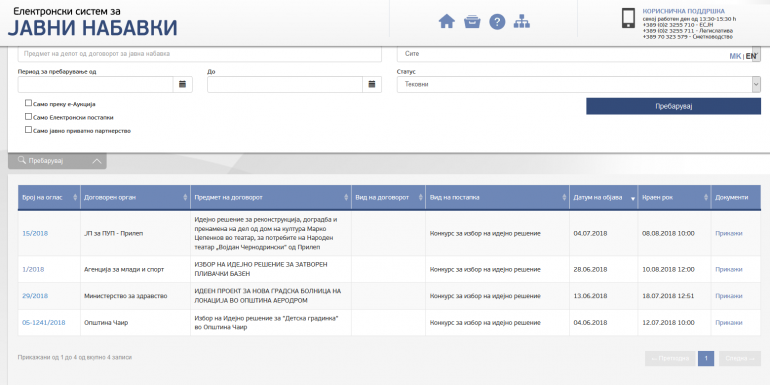Go to previous page 'Претходна'
The image size is (770, 385).
[x=670, y=358]
